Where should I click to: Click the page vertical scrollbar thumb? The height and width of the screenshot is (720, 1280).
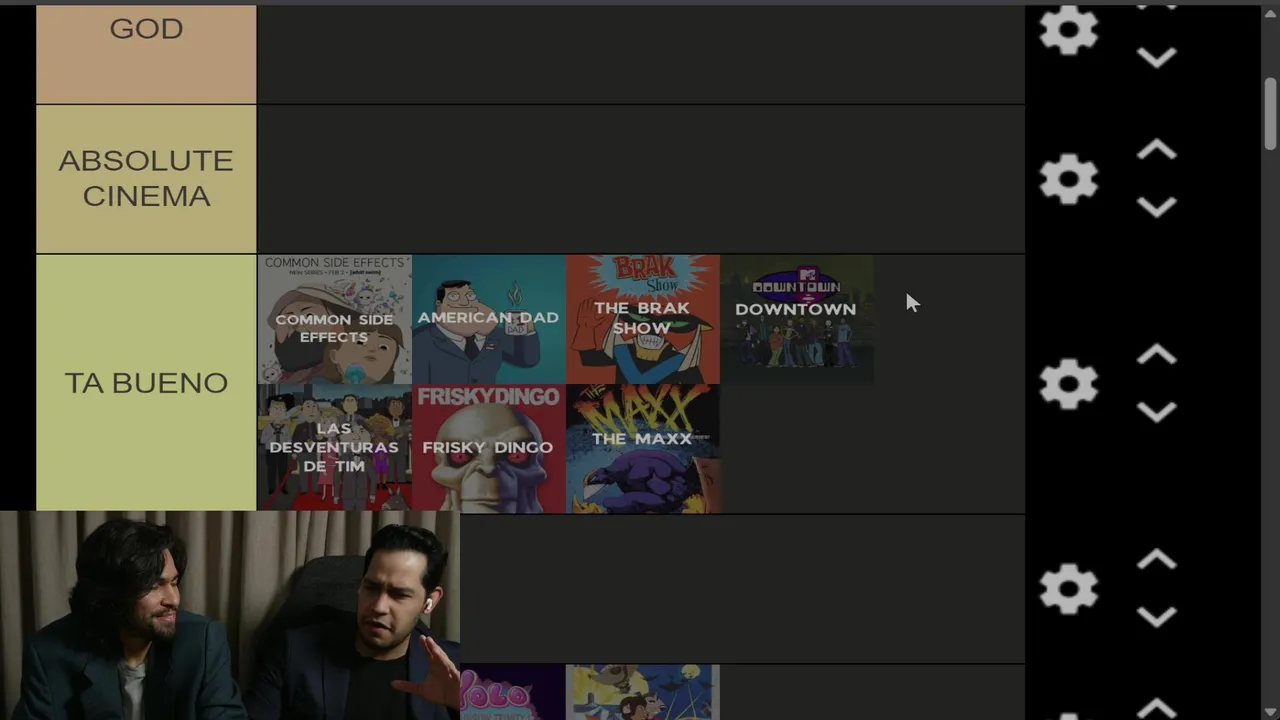tap(1270, 113)
